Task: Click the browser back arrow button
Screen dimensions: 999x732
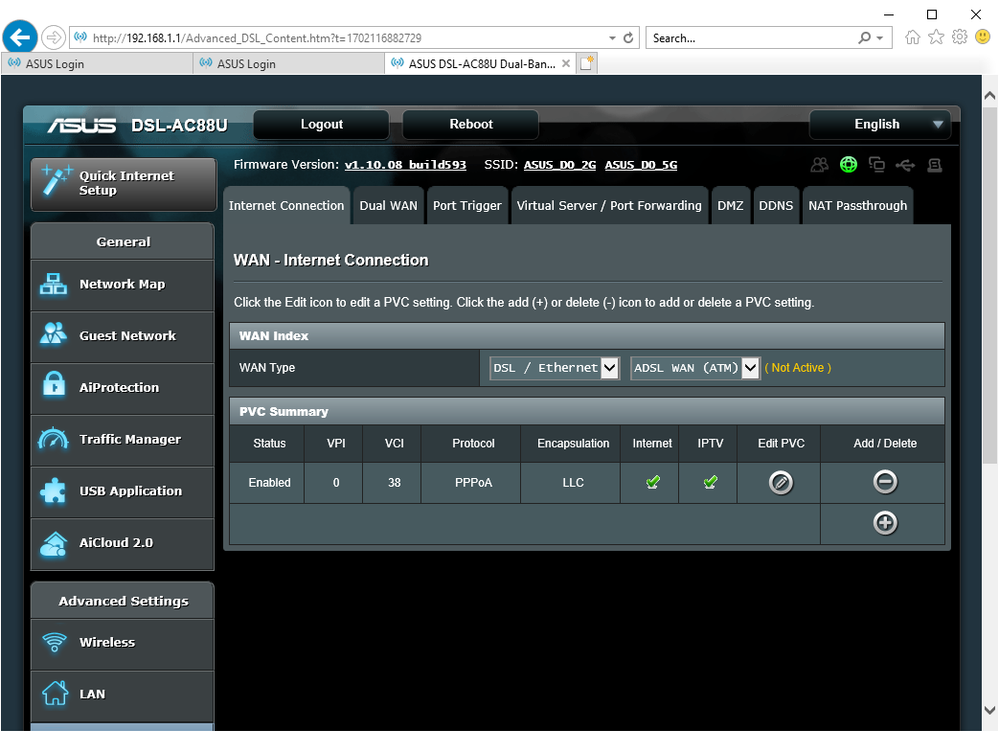Action: click(21, 38)
